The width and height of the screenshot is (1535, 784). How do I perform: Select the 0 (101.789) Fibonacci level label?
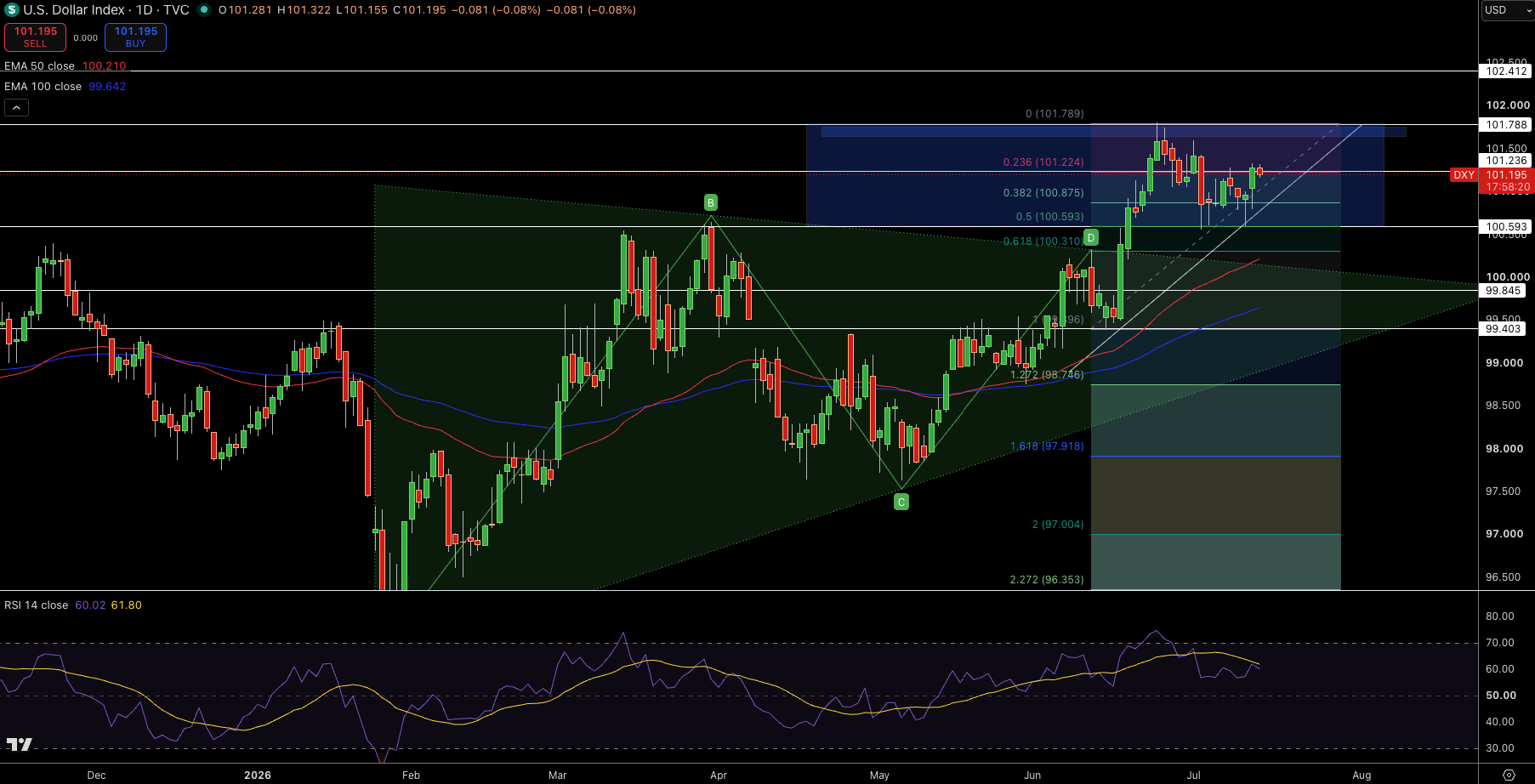[x=1055, y=114]
